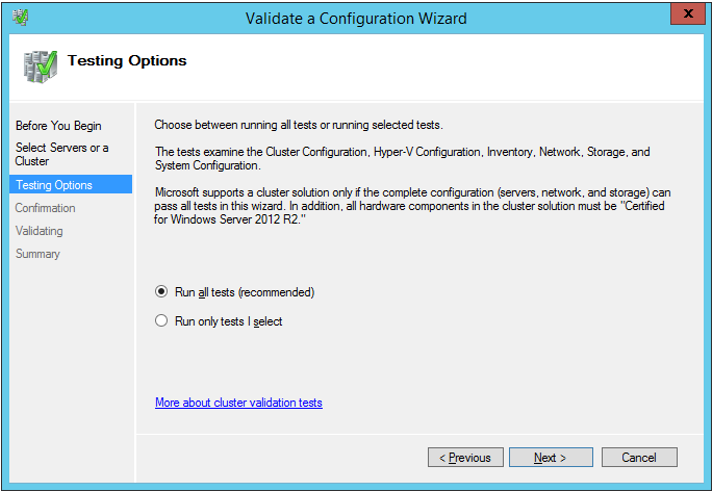Continue with the Next button

(551, 457)
